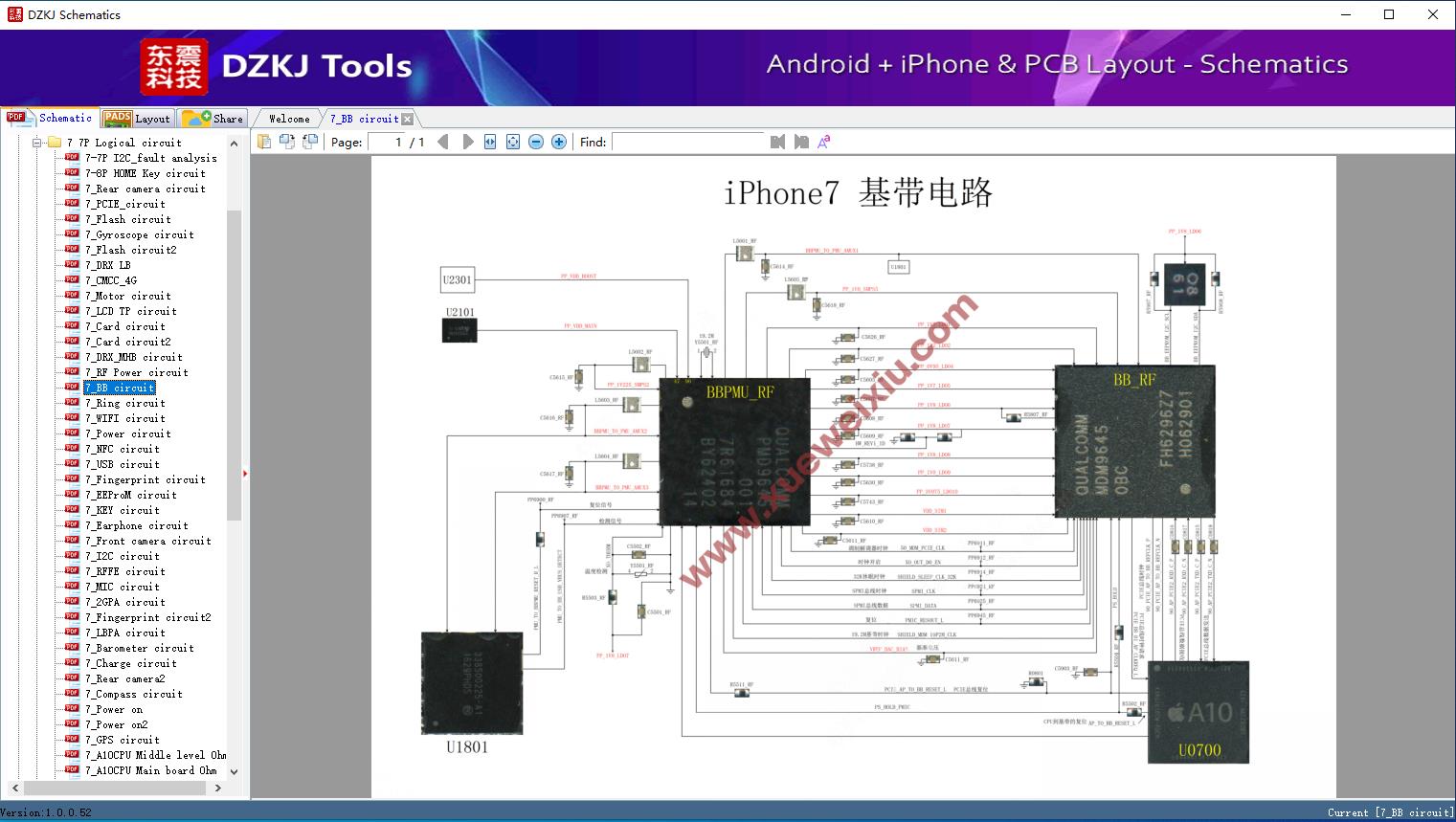Click tree horizontal scroll left arrow
The height and width of the screenshot is (822, 1456).
coord(13,789)
